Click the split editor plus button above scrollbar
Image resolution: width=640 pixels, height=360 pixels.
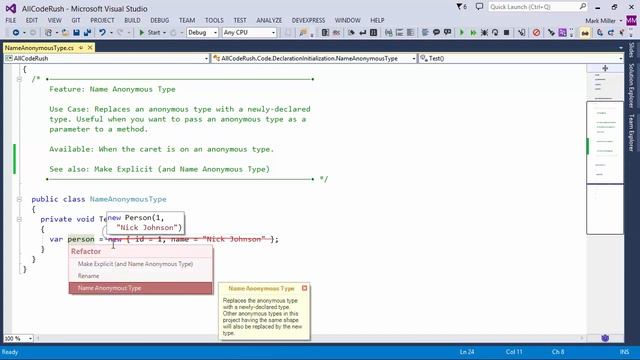click(605, 68)
